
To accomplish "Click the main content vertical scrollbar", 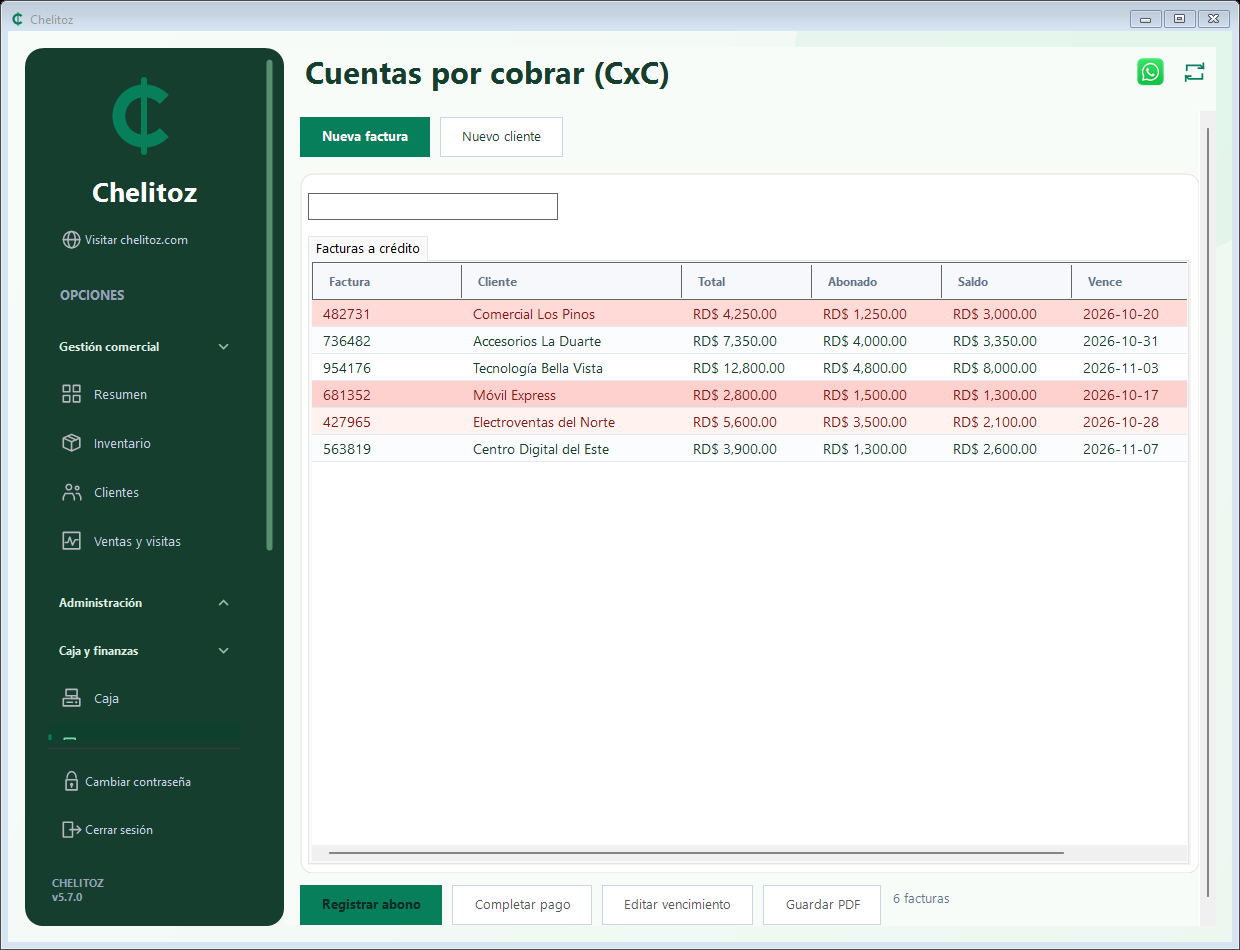I will pos(1208,512).
